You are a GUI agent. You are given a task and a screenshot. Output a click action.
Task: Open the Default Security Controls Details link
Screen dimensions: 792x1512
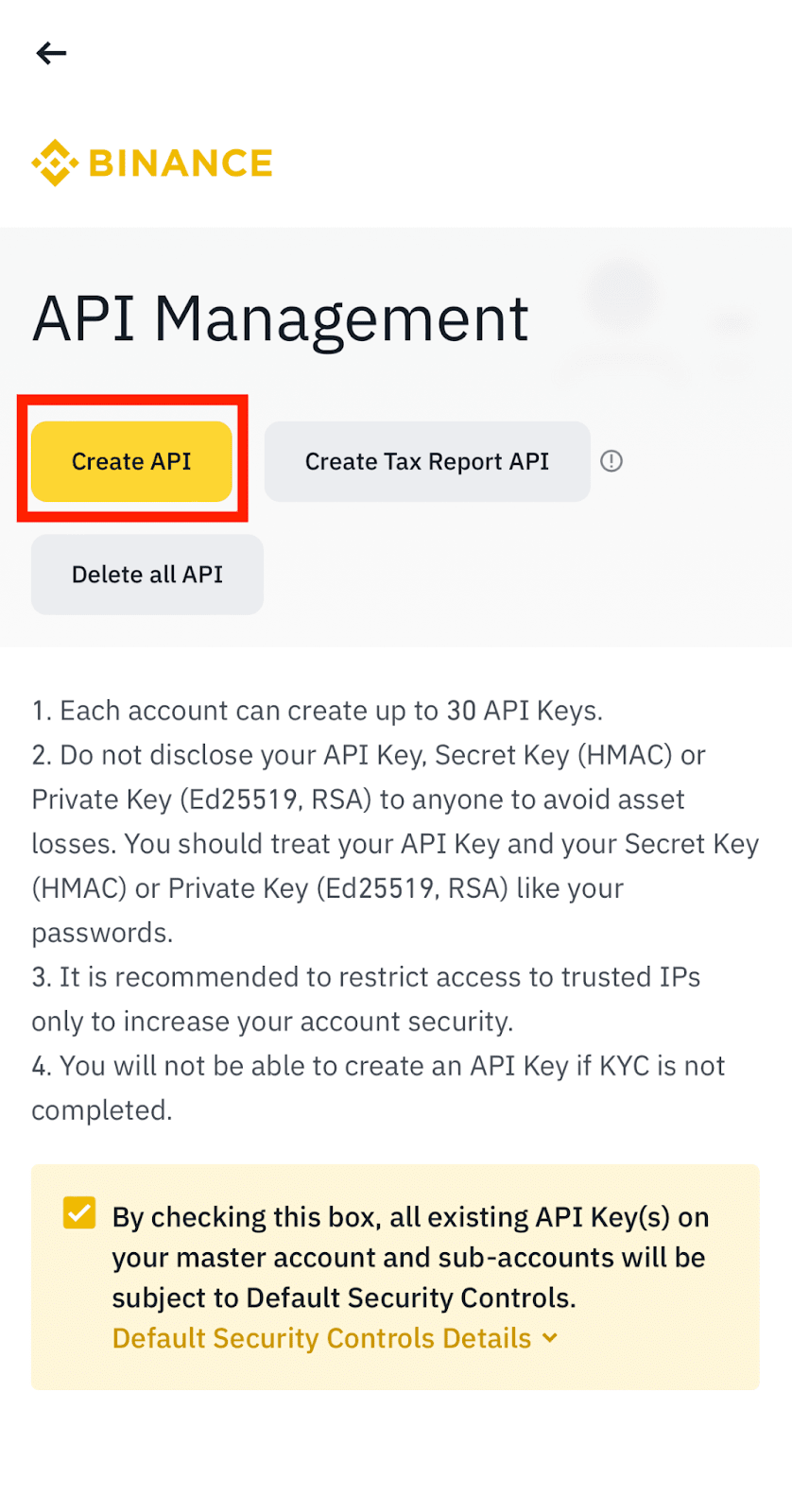tap(321, 1338)
